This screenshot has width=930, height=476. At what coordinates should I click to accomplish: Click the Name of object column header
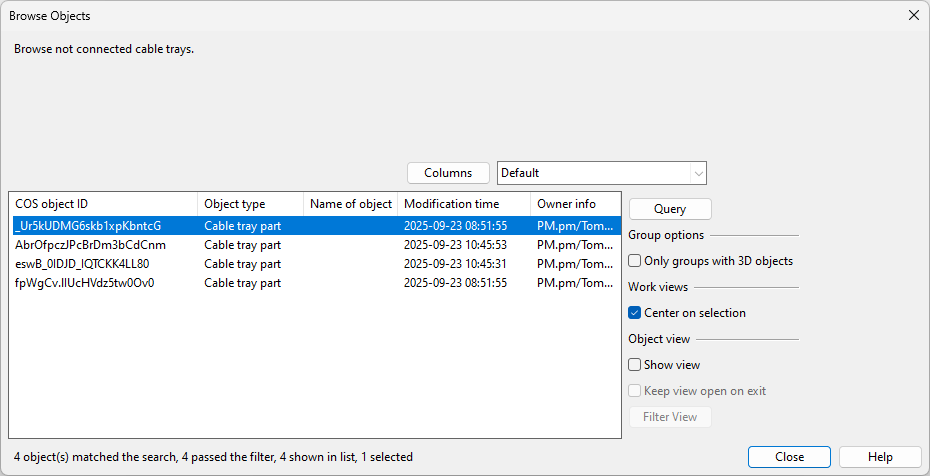tap(350, 204)
